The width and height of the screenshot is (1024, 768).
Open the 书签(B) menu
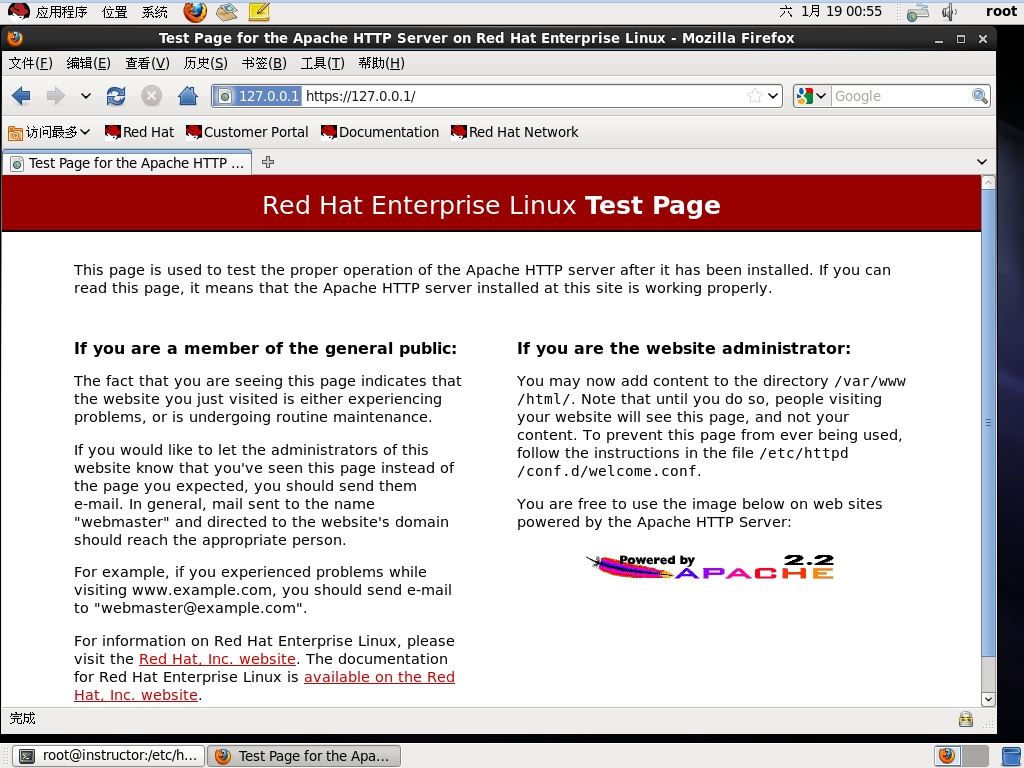coord(264,63)
